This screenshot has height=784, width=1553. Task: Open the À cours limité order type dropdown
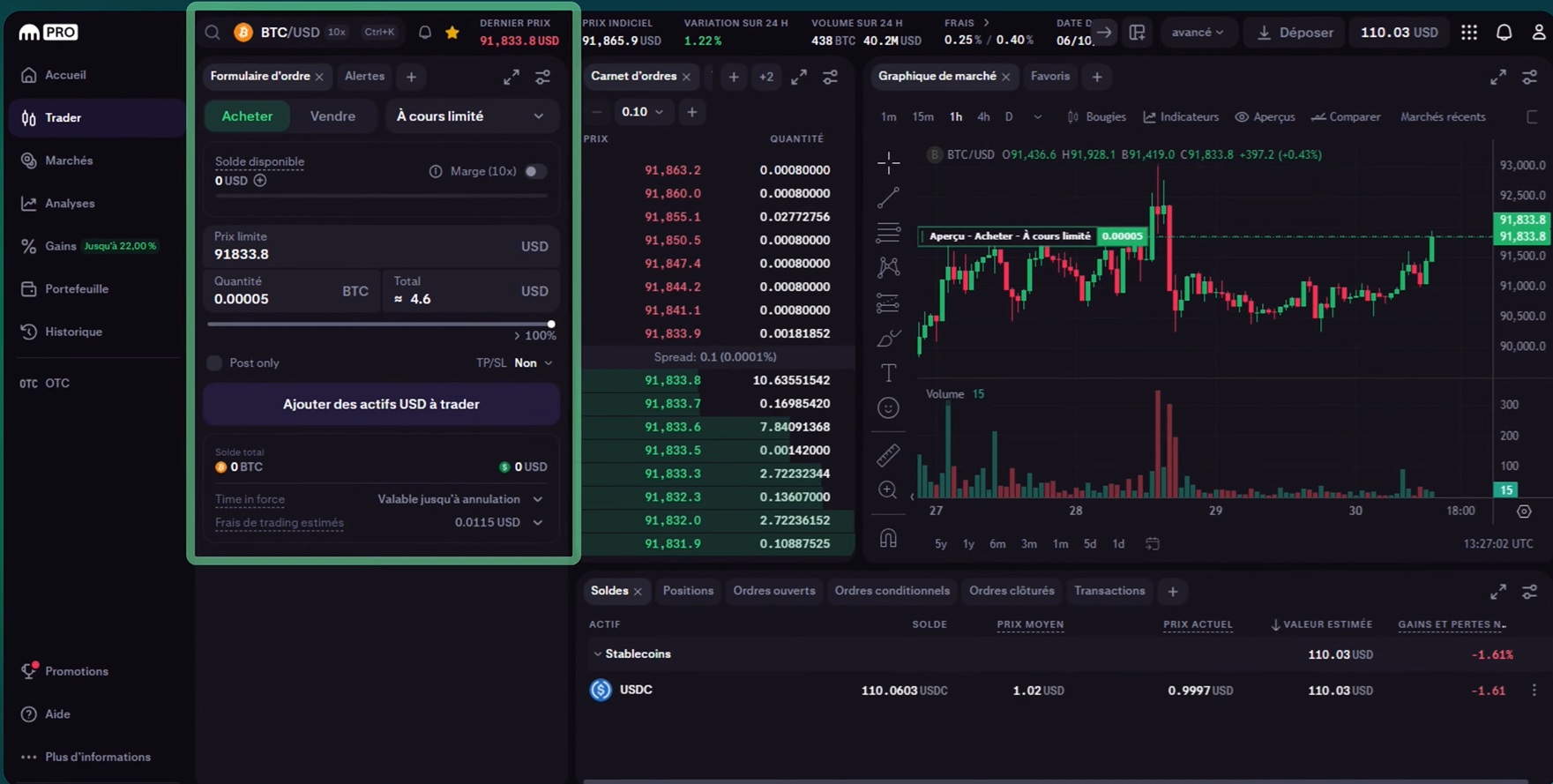click(471, 116)
